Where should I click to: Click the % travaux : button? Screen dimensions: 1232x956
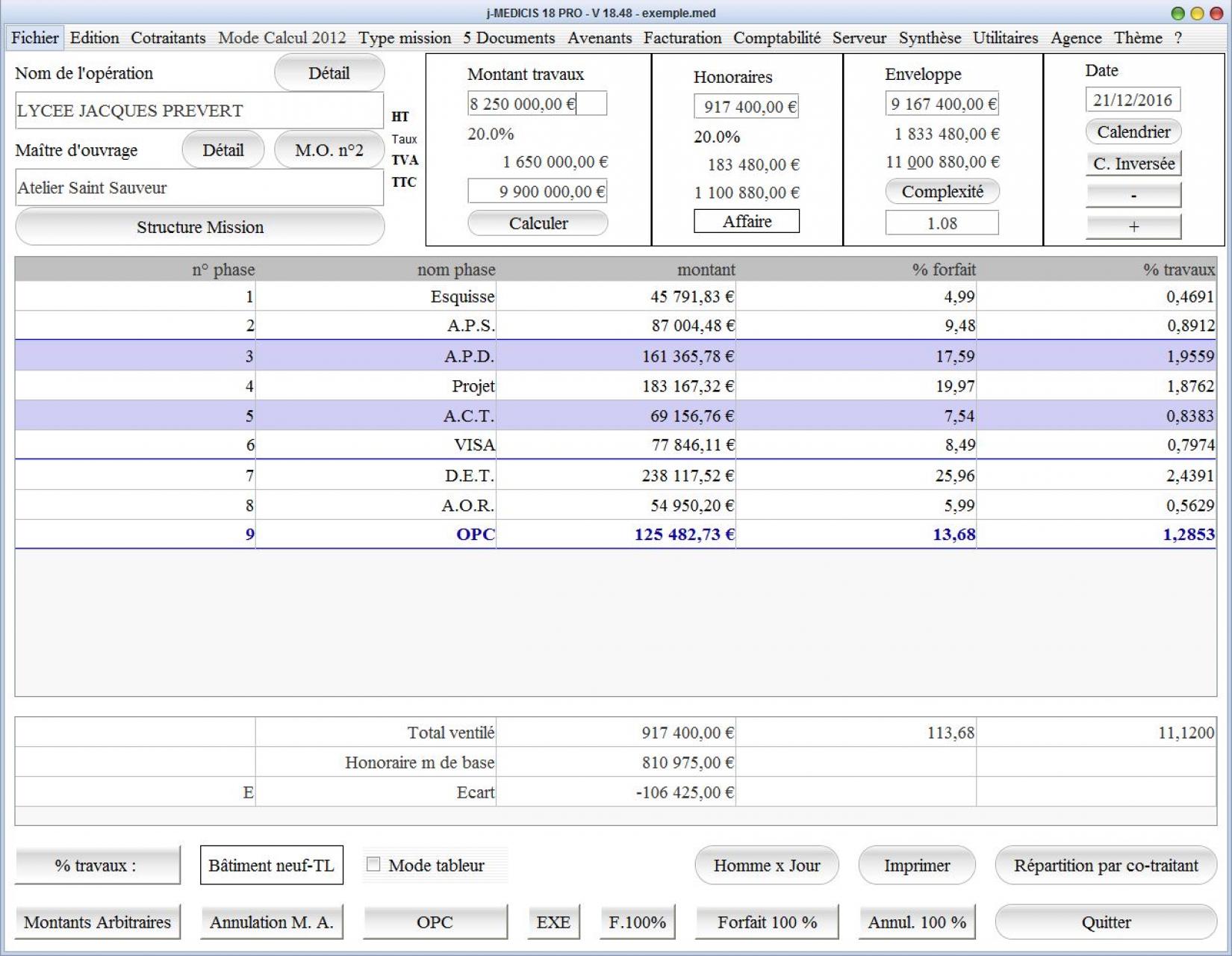tap(98, 866)
